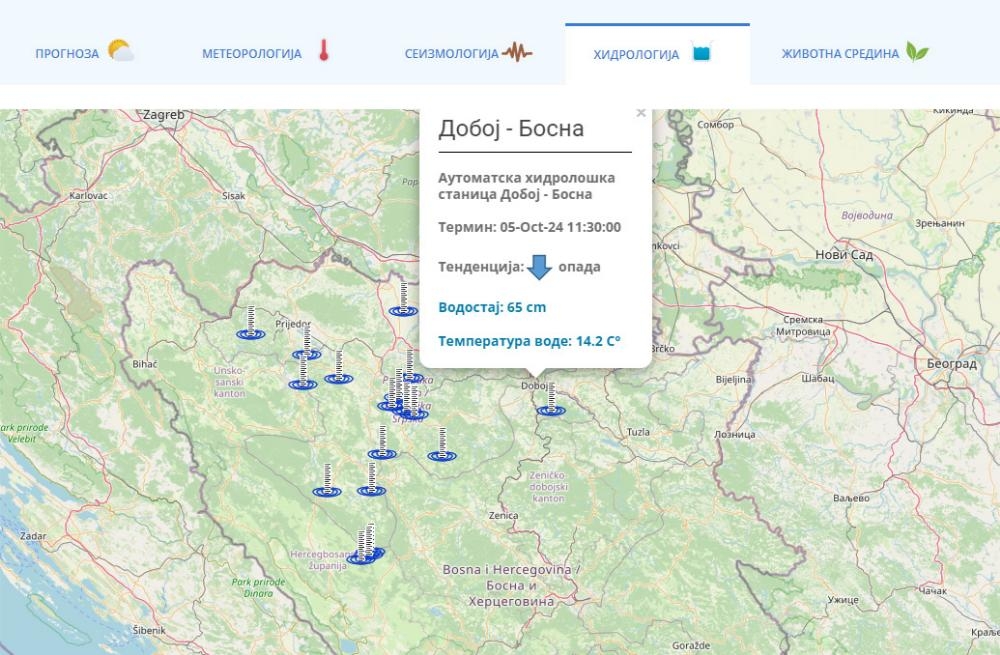Click the downward tendency arrow in the popup
Screen dimensions: 1000x655
tap(538, 265)
